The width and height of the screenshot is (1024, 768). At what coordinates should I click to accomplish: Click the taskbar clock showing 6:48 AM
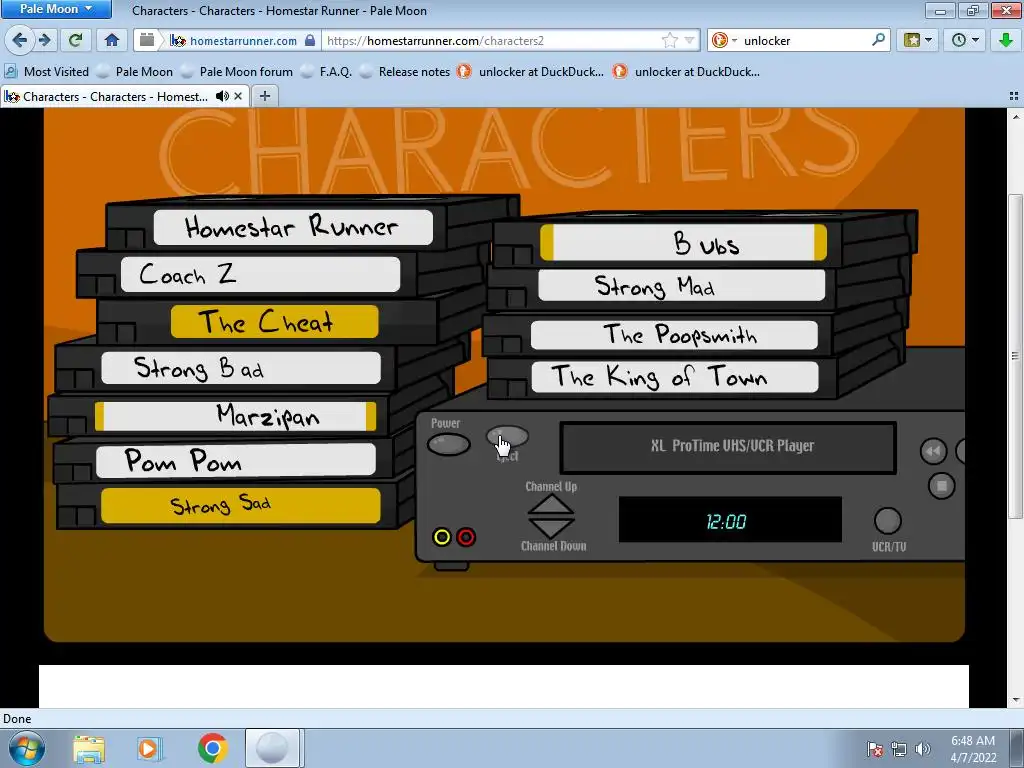tap(973, 748)
